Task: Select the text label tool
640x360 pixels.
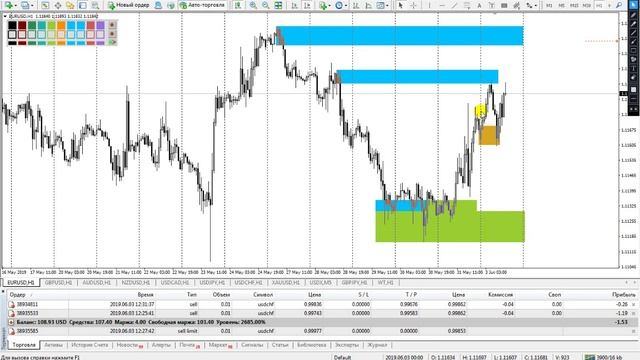Action: coord(491,5)
